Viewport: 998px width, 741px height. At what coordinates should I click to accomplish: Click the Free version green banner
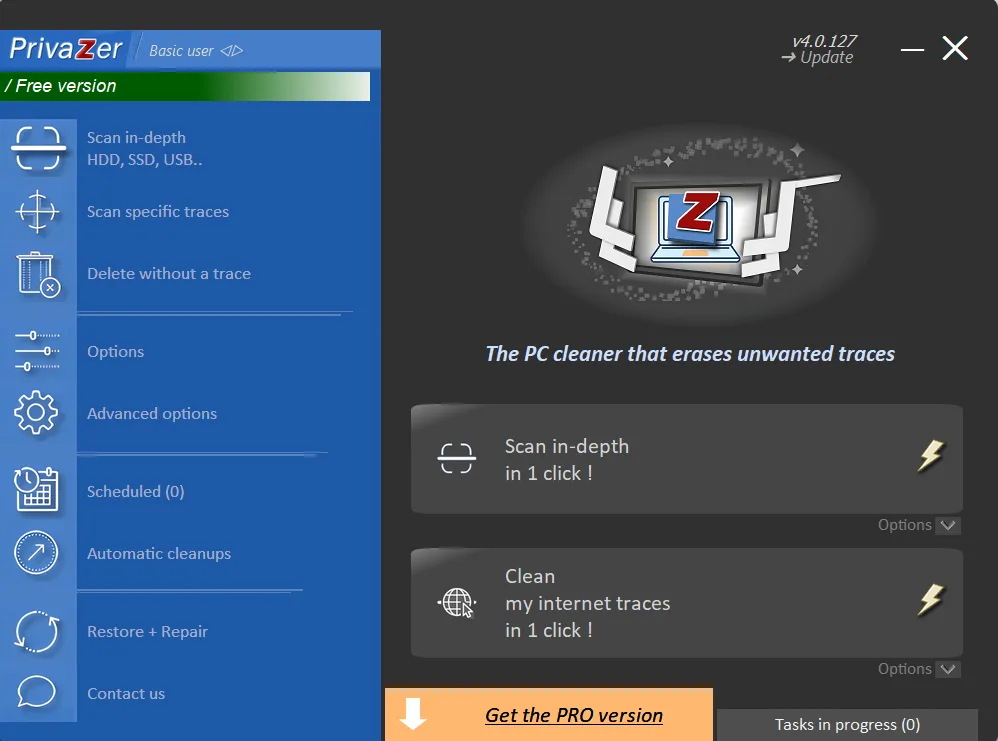point(185,86)
